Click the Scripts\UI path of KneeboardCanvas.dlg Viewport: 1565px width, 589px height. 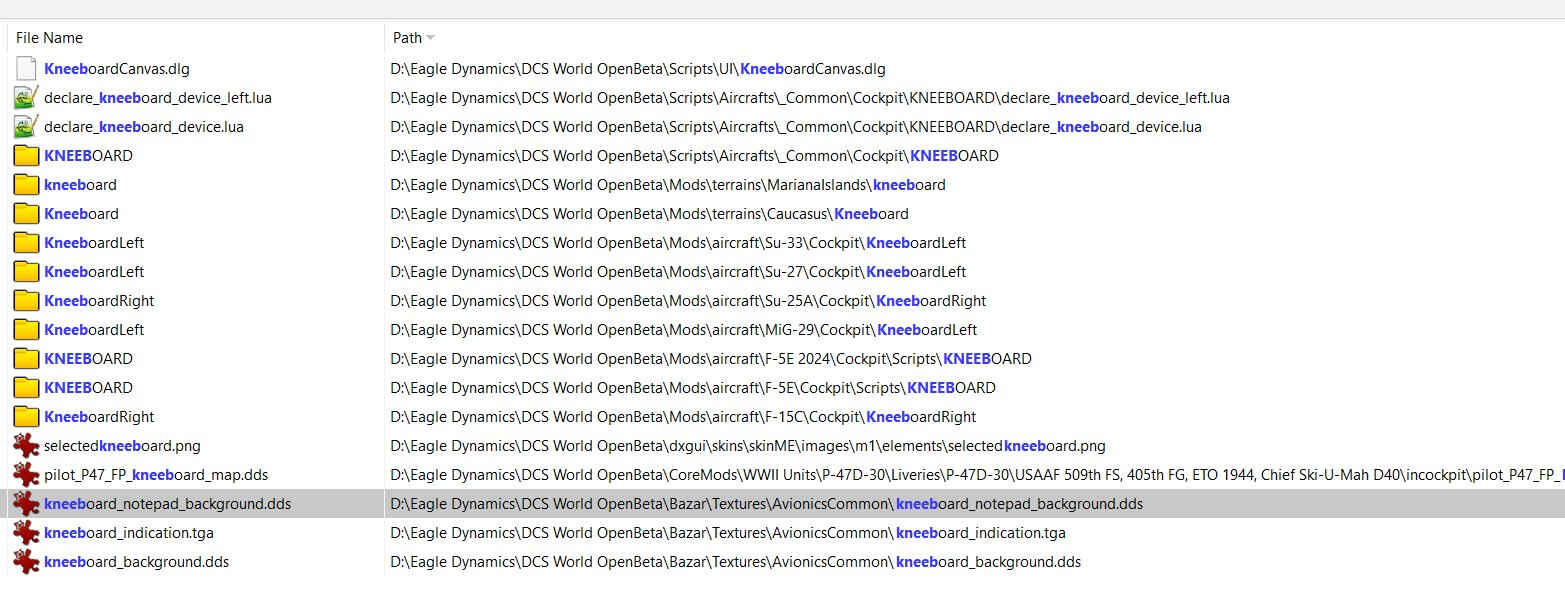638,69
